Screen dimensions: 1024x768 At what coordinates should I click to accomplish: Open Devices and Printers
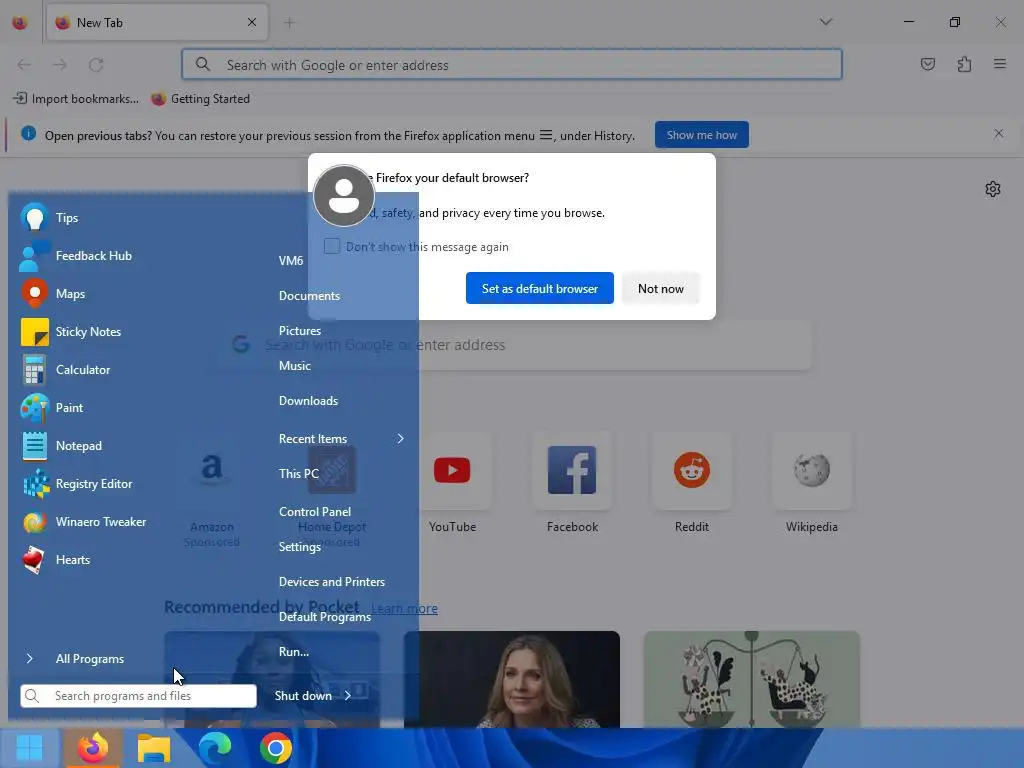[332, 582]
